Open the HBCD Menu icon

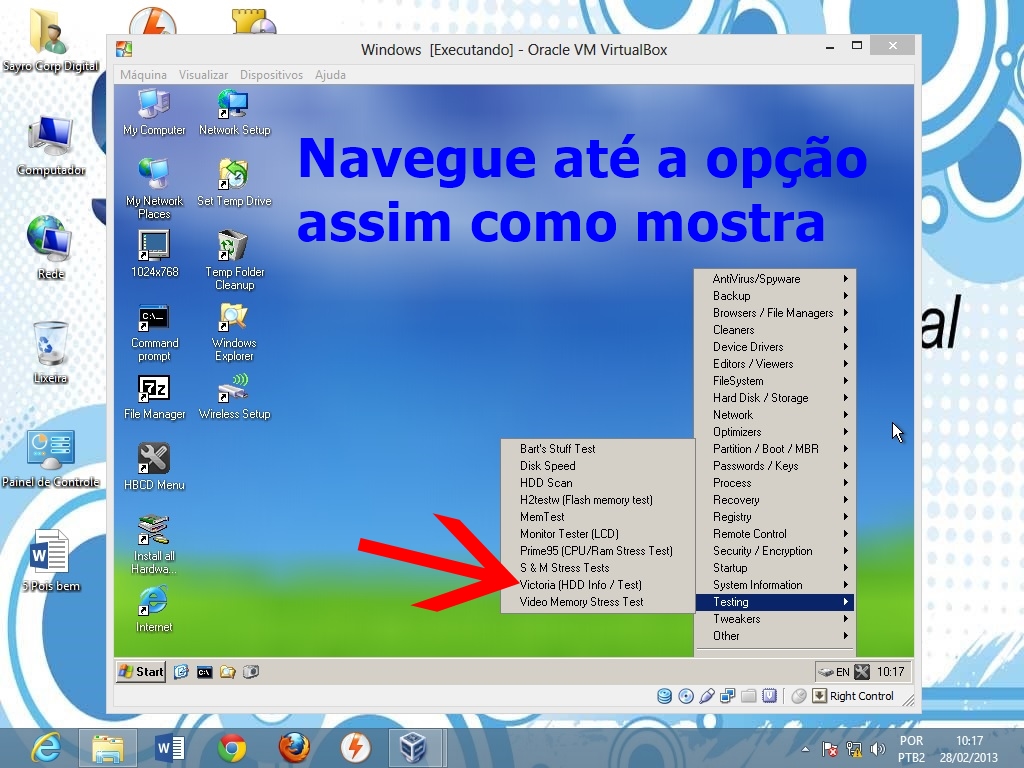[x=154, y=466]
